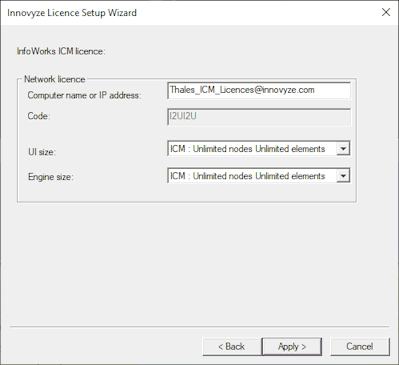Click the window title "Innovyze Licence Setup Wizard"
Image resolution: width=399 pixels, height=365 pixels.
72,13
